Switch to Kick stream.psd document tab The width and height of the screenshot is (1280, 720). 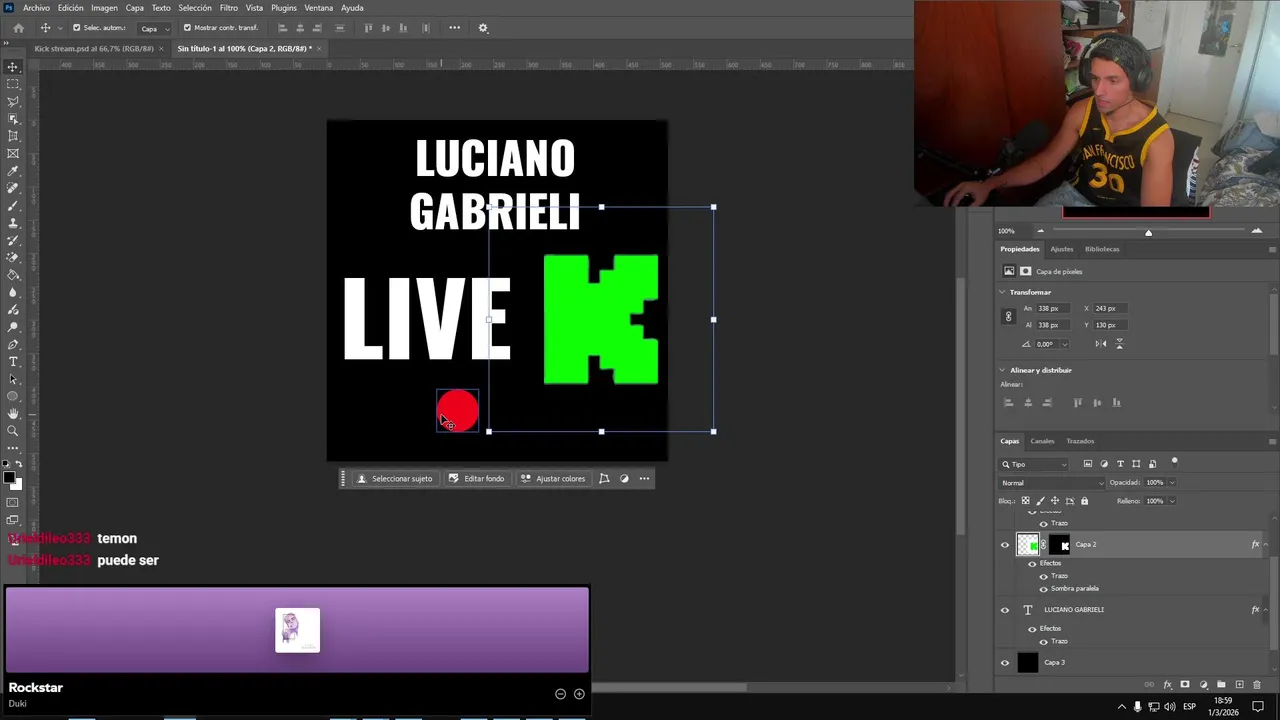(93, 48)
